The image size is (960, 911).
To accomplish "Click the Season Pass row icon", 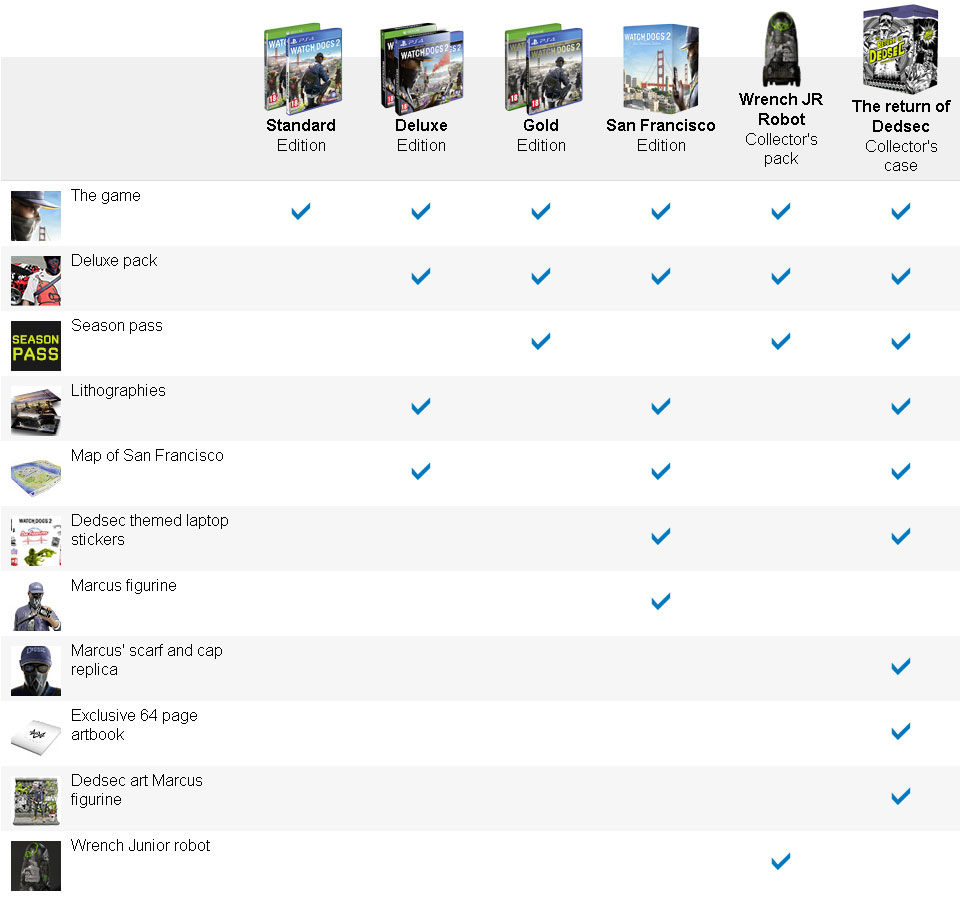I will pyautogui.click(x=35, y=346).
